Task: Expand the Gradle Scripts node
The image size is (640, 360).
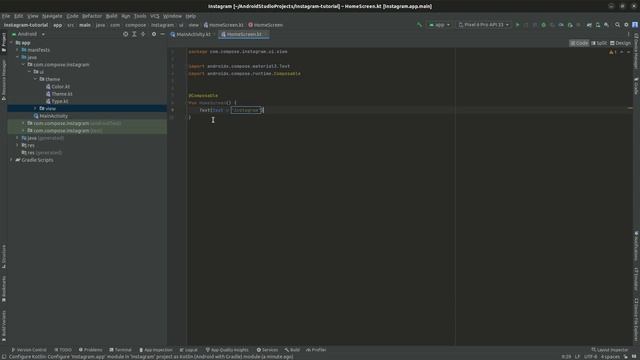Action: point(11,160)
